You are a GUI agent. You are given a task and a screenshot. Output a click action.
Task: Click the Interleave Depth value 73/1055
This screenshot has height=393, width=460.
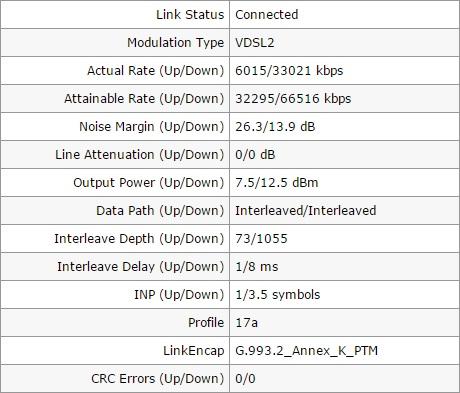[261, 239]
